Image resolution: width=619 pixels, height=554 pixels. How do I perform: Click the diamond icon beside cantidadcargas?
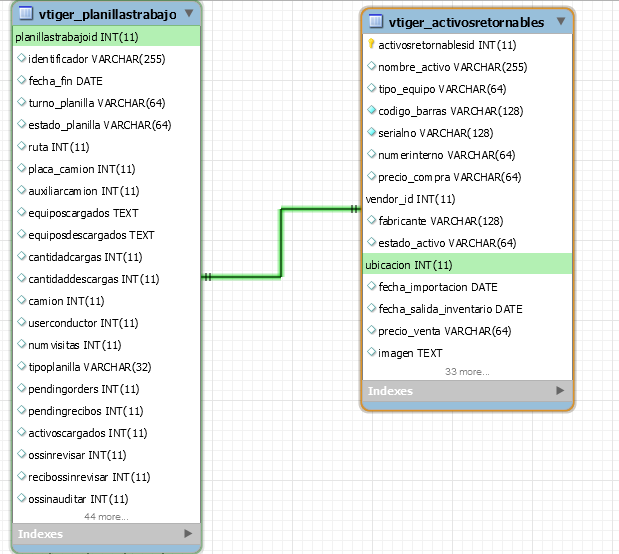coord(22,256)
